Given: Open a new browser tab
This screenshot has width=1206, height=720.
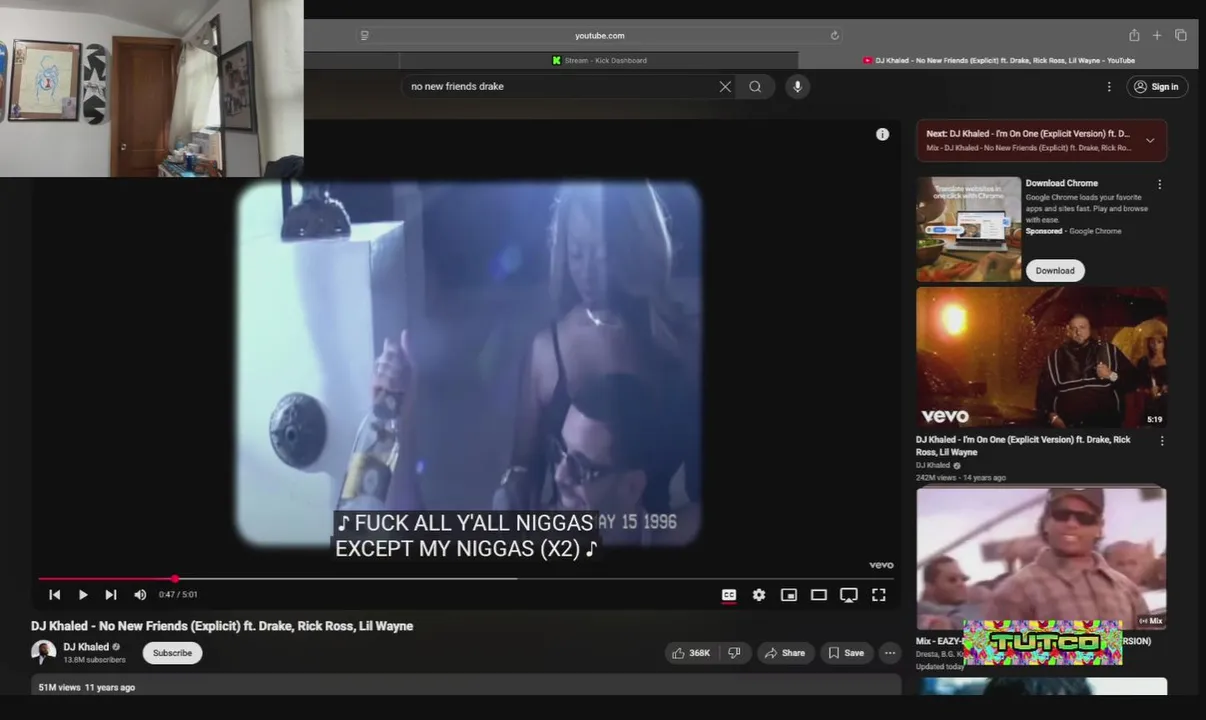Looking at the screenshot, I should (1157, 35).
